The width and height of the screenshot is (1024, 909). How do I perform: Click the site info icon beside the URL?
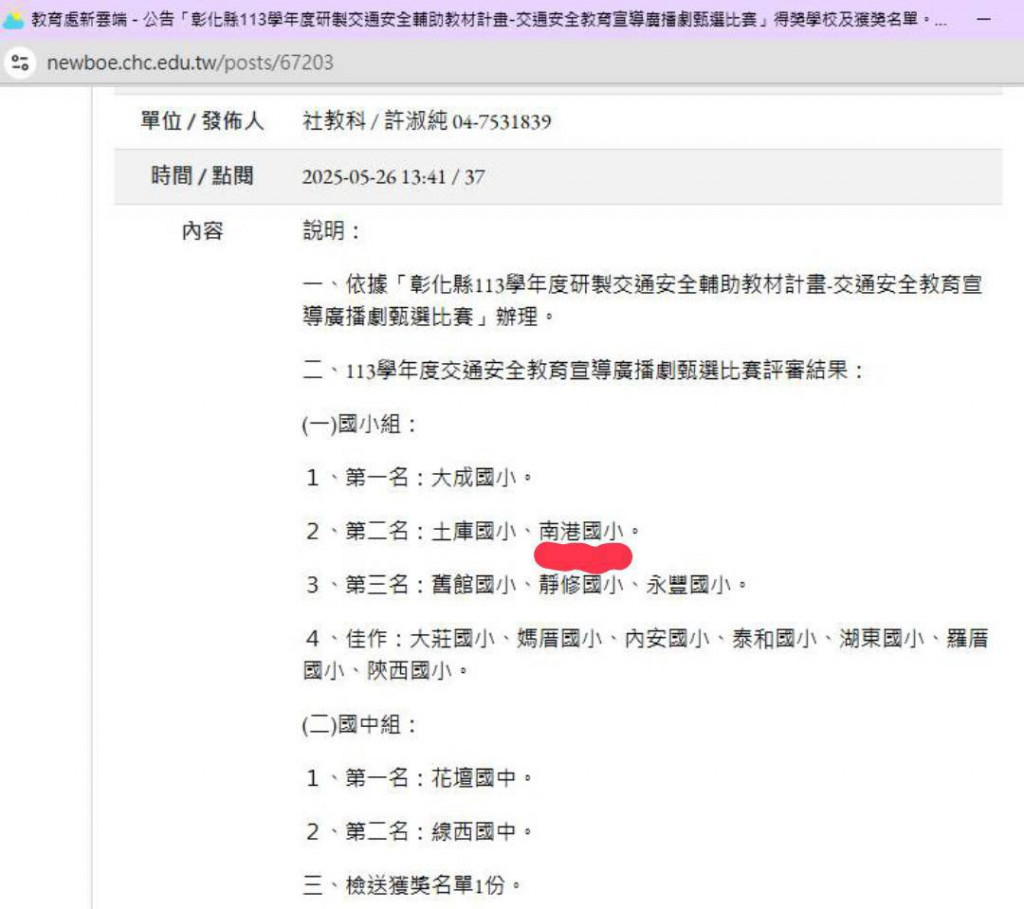tap(20, 63)
